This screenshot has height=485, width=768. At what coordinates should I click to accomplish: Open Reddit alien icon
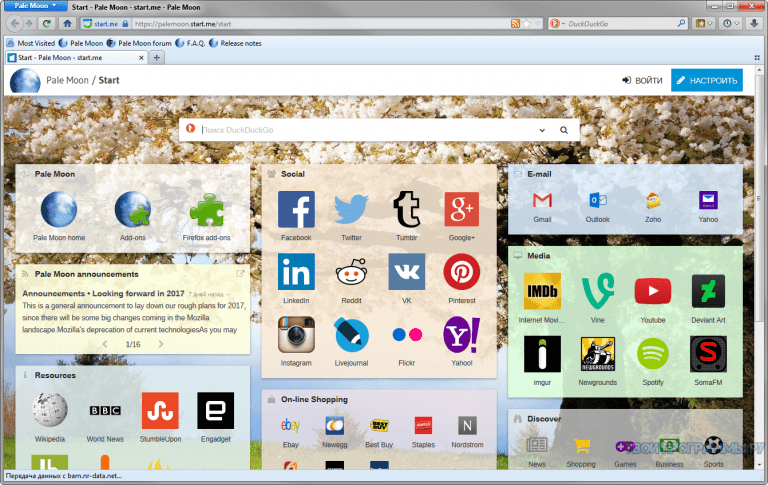[351, 272]
